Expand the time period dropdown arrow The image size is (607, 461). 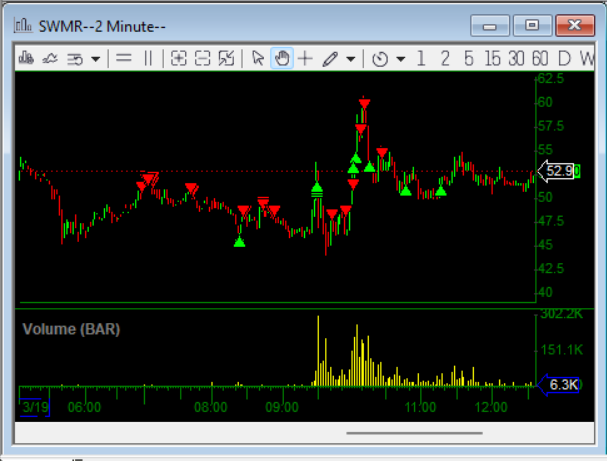pyautogui.click(x=401, y=59)
